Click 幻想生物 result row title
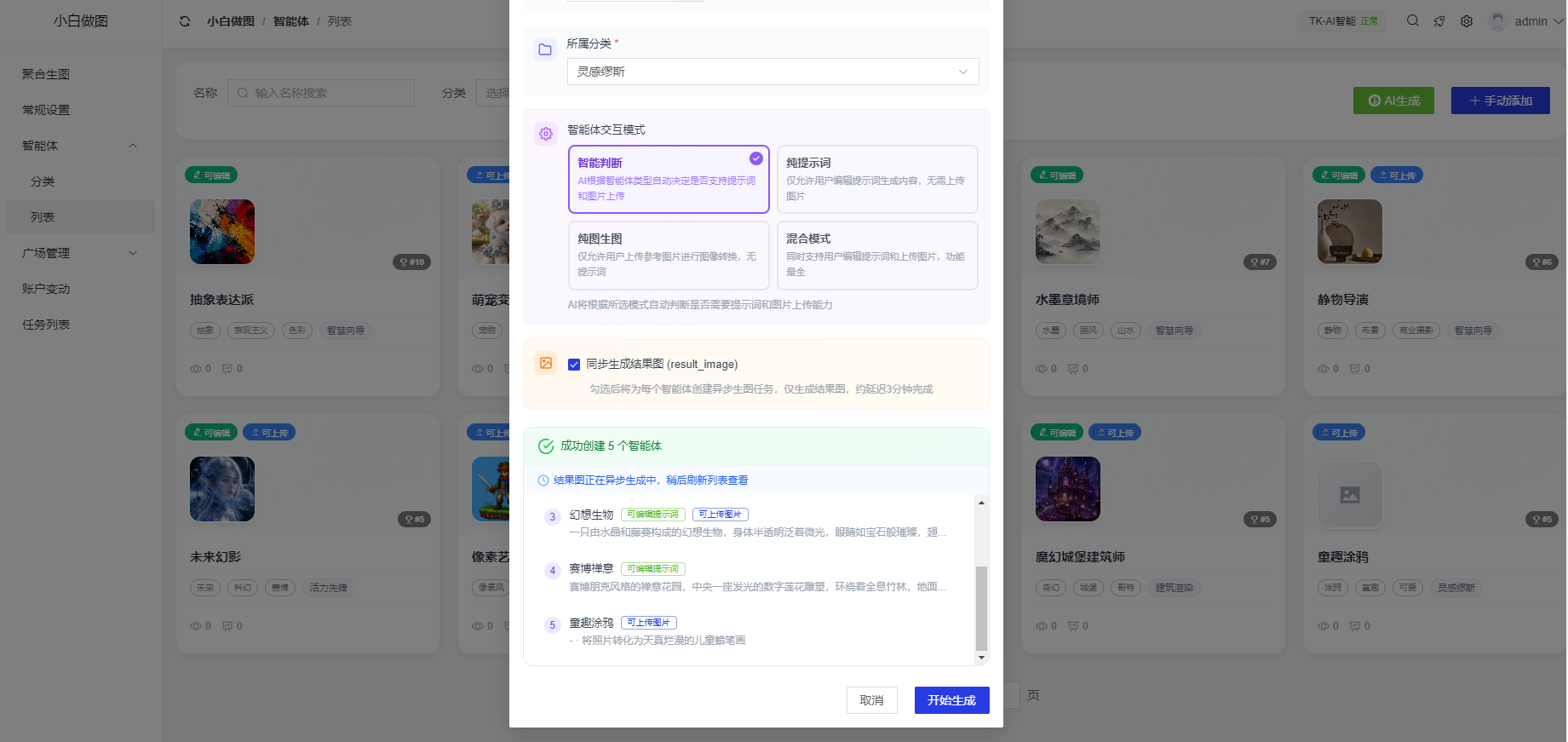The width and height of the screenshot is (1568, 742). pyautogui.click(x=591, y=515)
